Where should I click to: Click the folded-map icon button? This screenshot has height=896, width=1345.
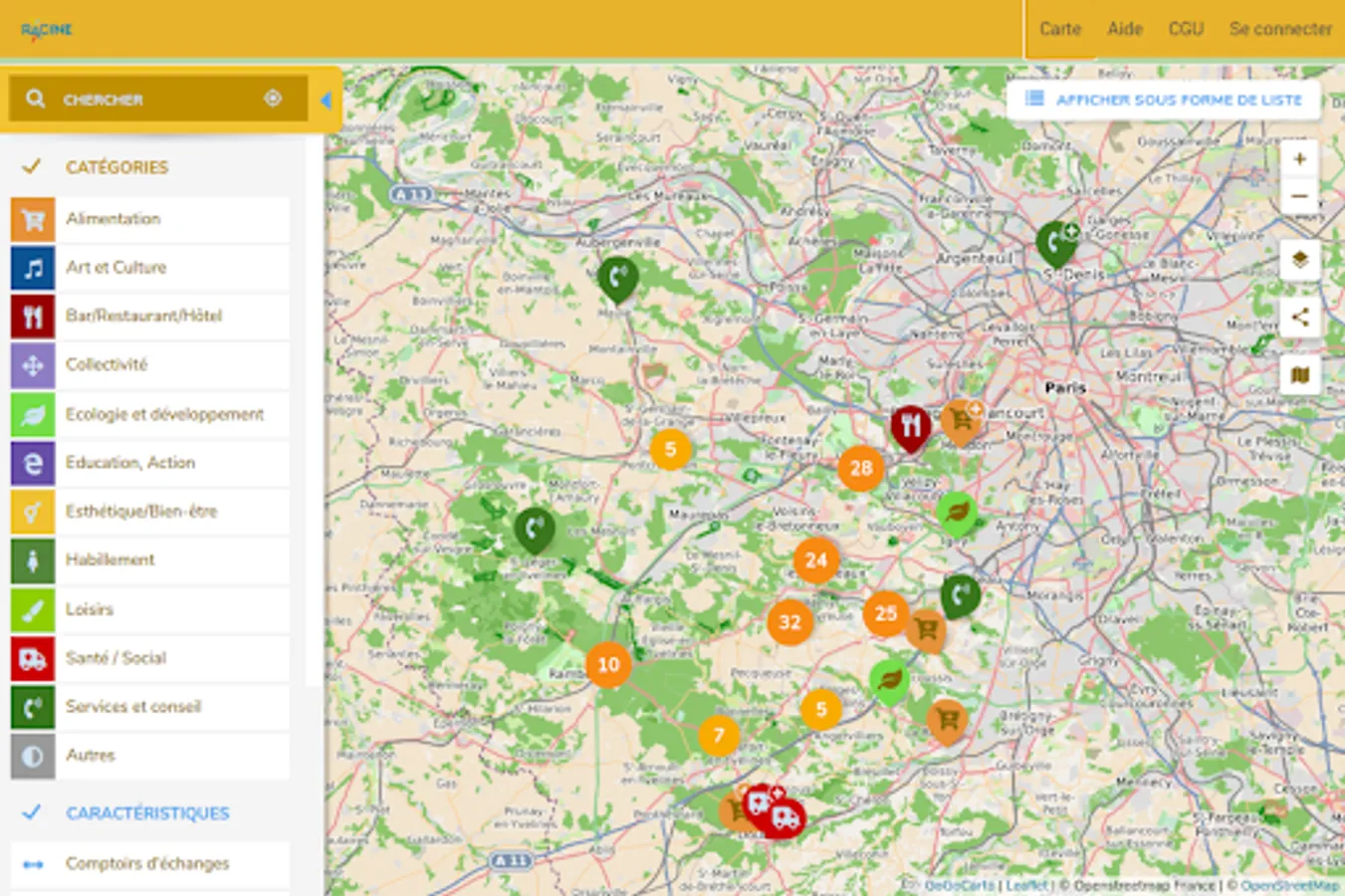1299,375
